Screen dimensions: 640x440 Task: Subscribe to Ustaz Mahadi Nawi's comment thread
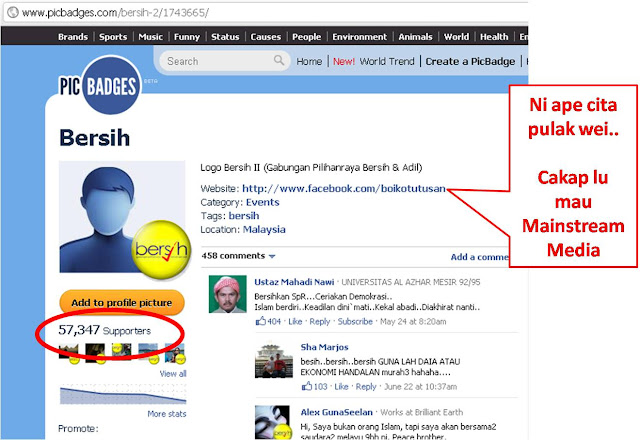click(x=355, y=321)
